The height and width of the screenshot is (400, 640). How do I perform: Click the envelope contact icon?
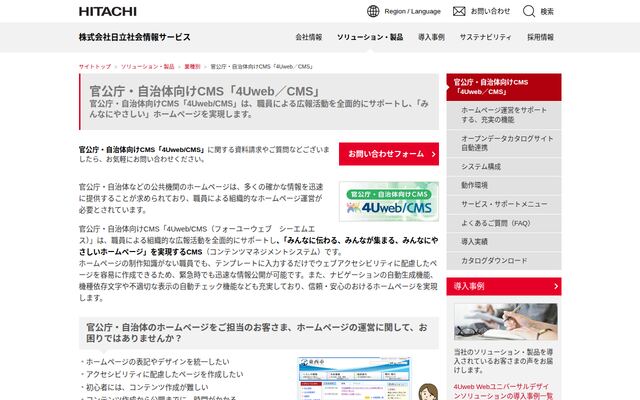[x=459, y=11]
